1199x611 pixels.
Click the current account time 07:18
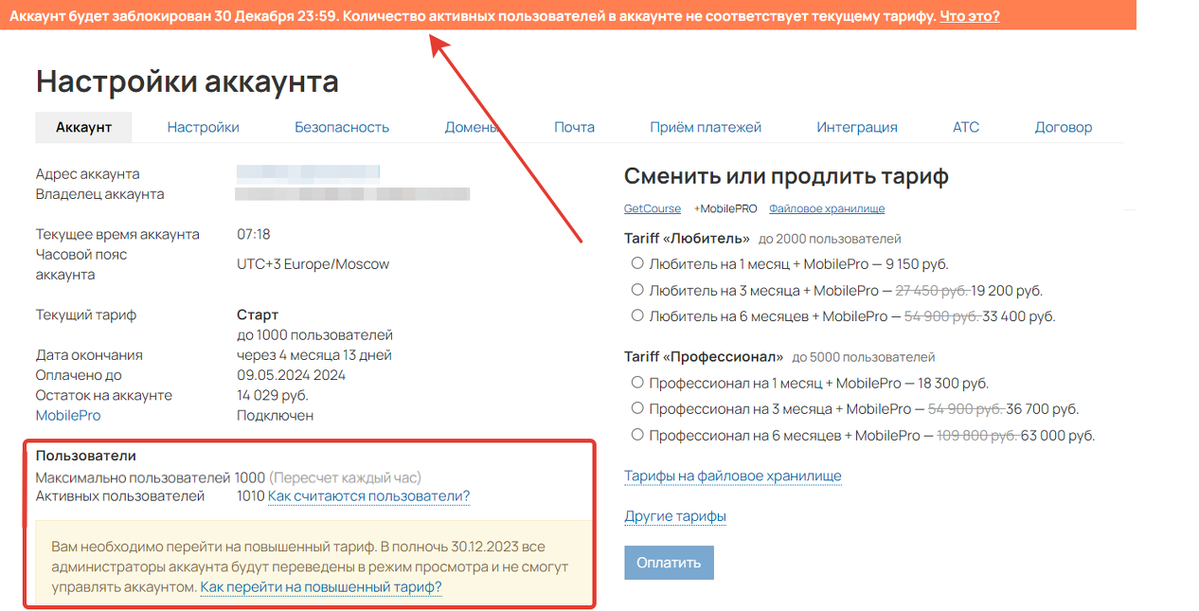click(x=253, y=234)
